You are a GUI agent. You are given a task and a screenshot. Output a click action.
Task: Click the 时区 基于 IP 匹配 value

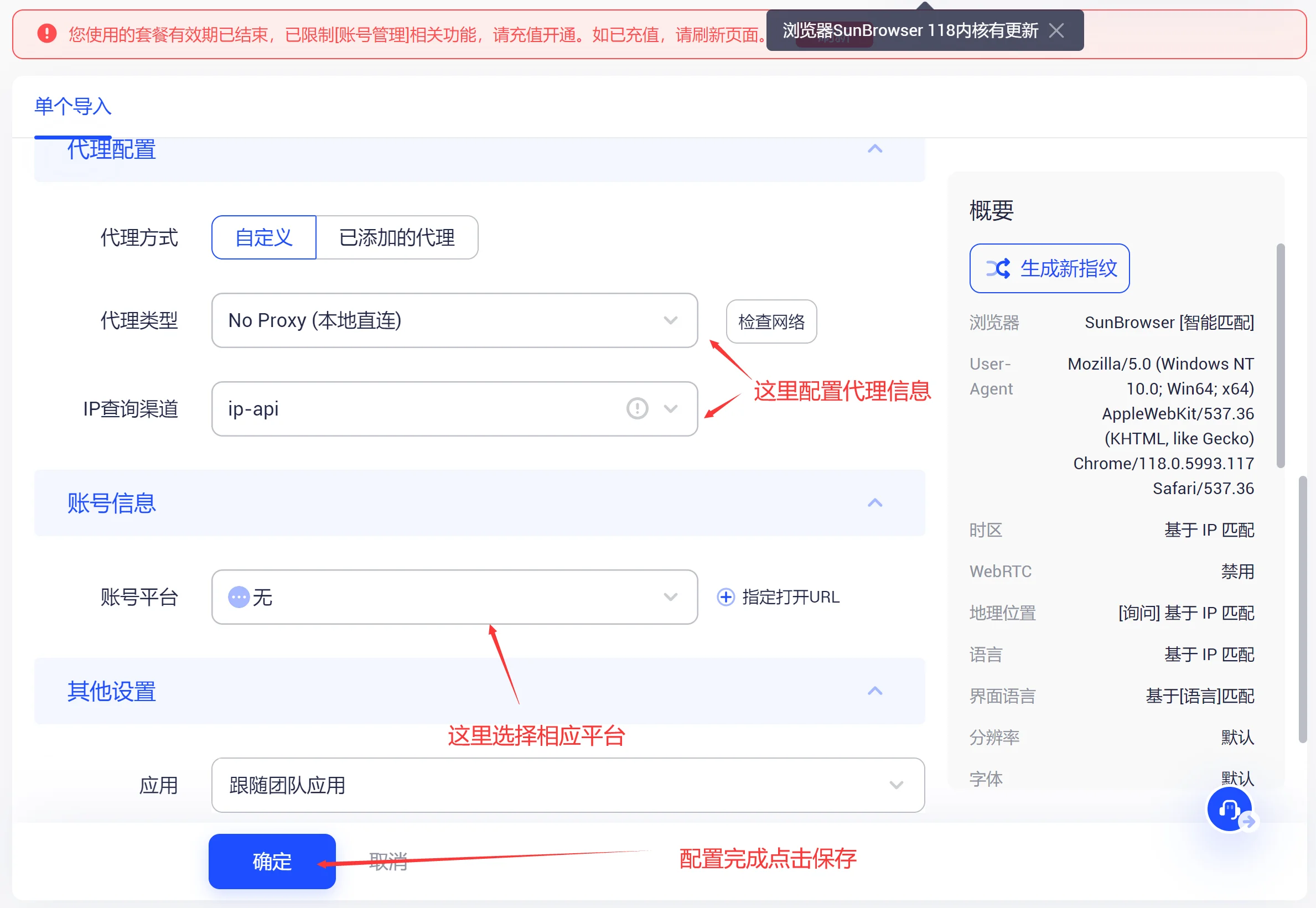1209,530
